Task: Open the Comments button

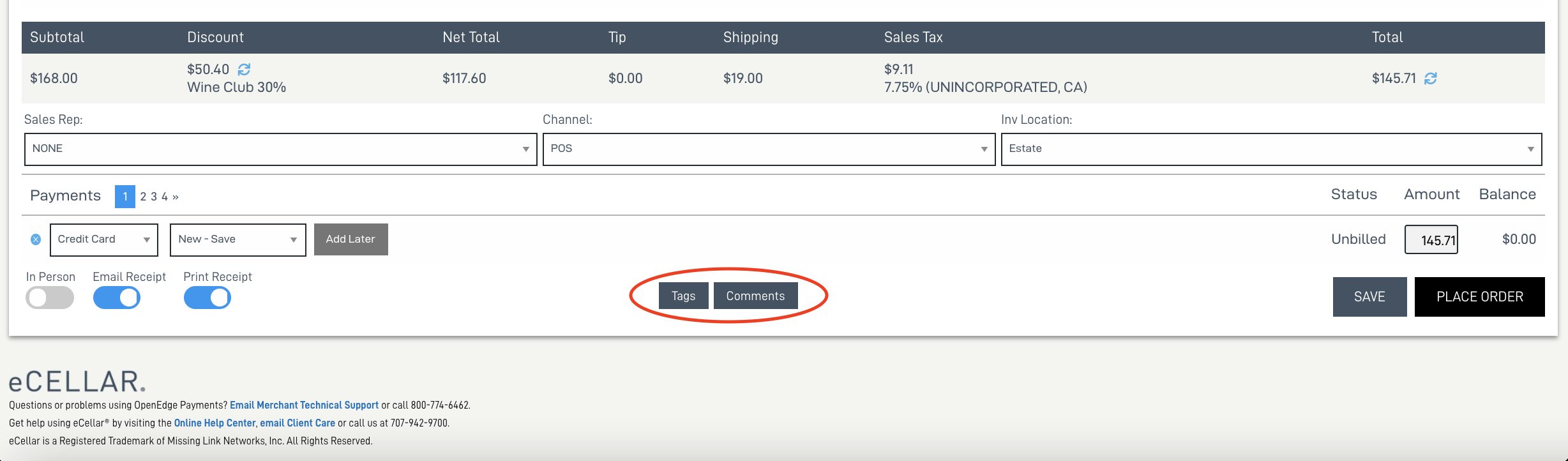Action: click(x=755, y=296)
